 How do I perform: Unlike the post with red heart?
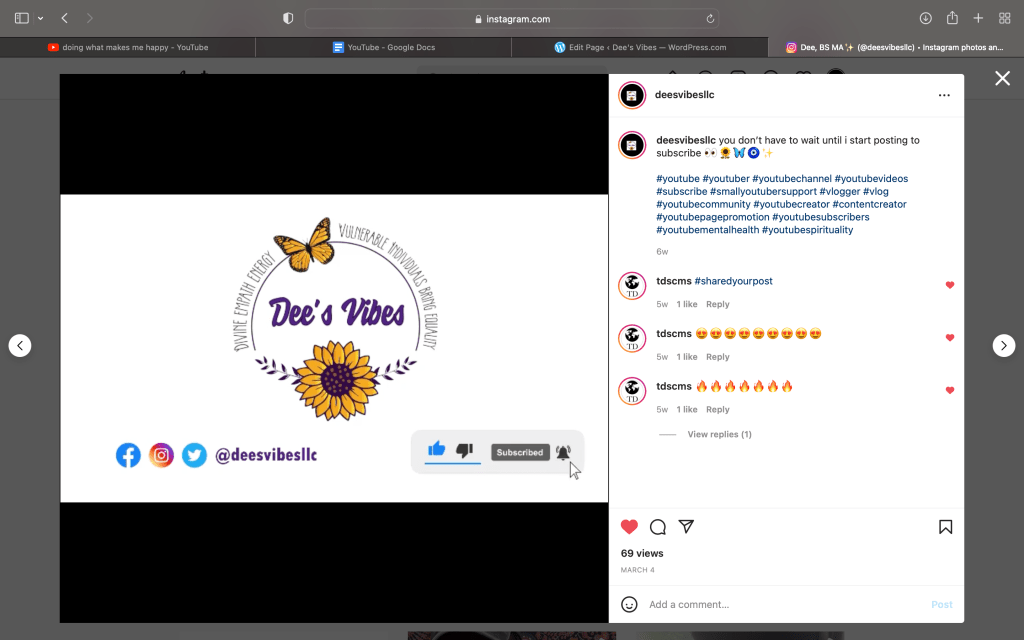(629, 527)
